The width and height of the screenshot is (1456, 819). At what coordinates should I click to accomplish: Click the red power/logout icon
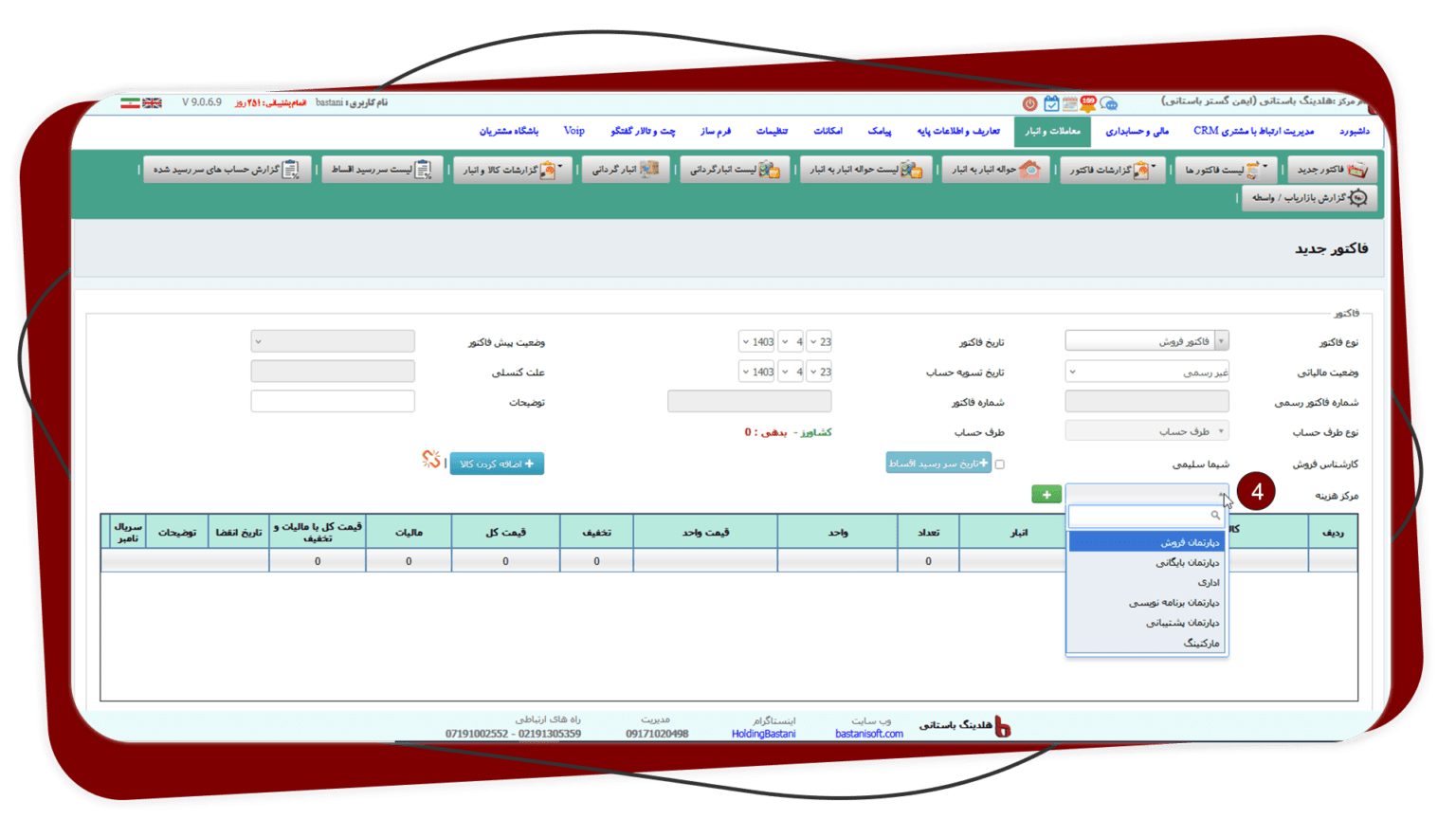coord(1029,103)
